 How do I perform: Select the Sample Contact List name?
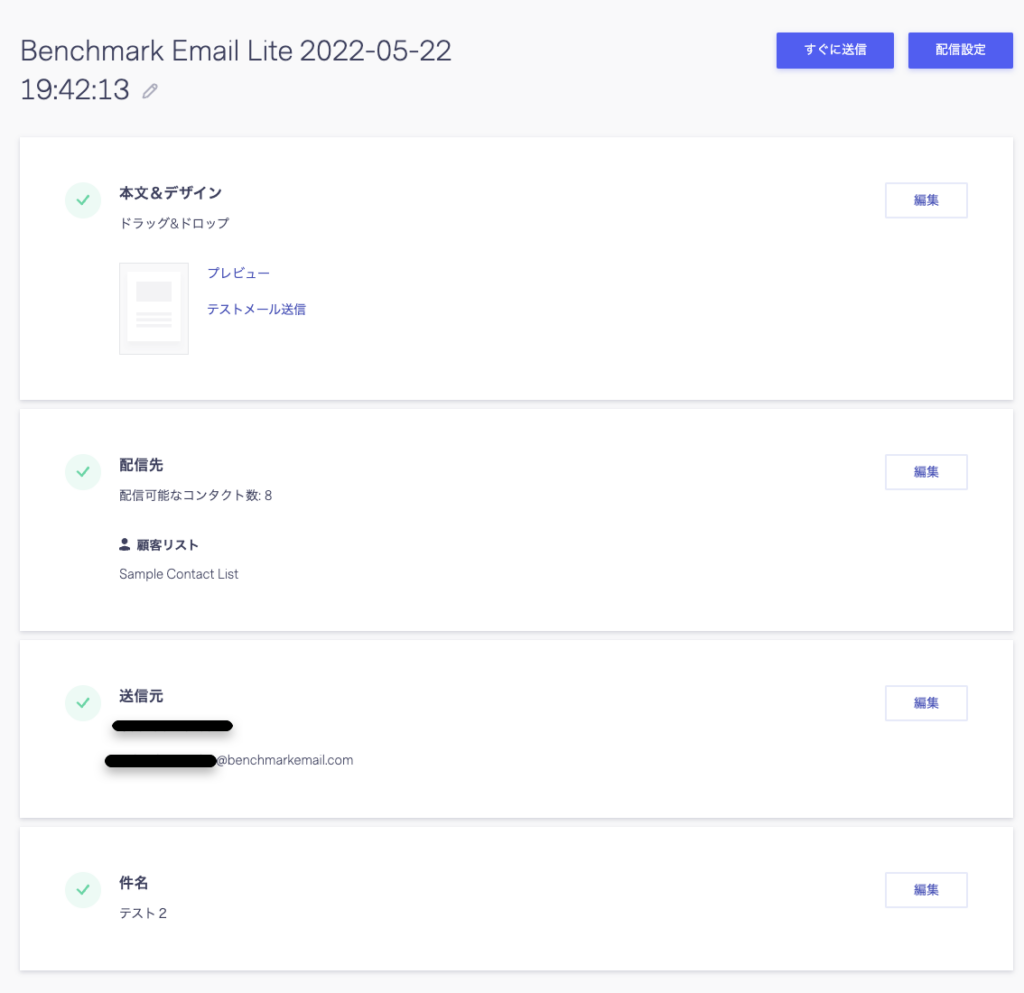coord(178,574)
